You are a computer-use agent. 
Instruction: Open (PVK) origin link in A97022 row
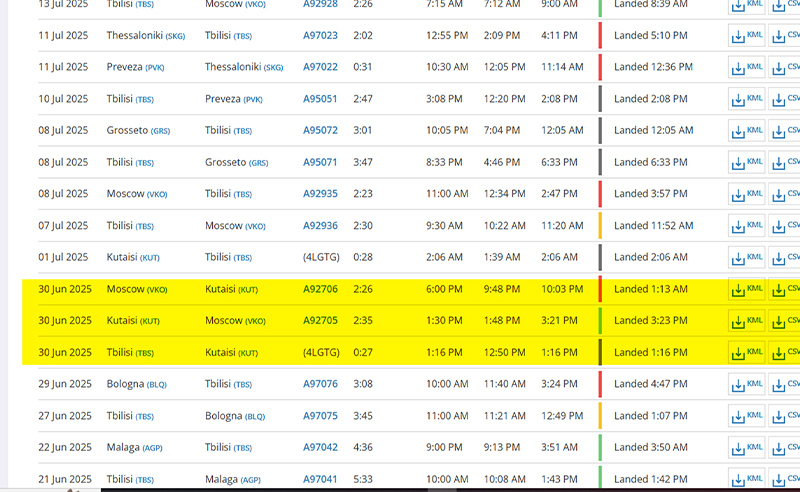coord(155,68)
